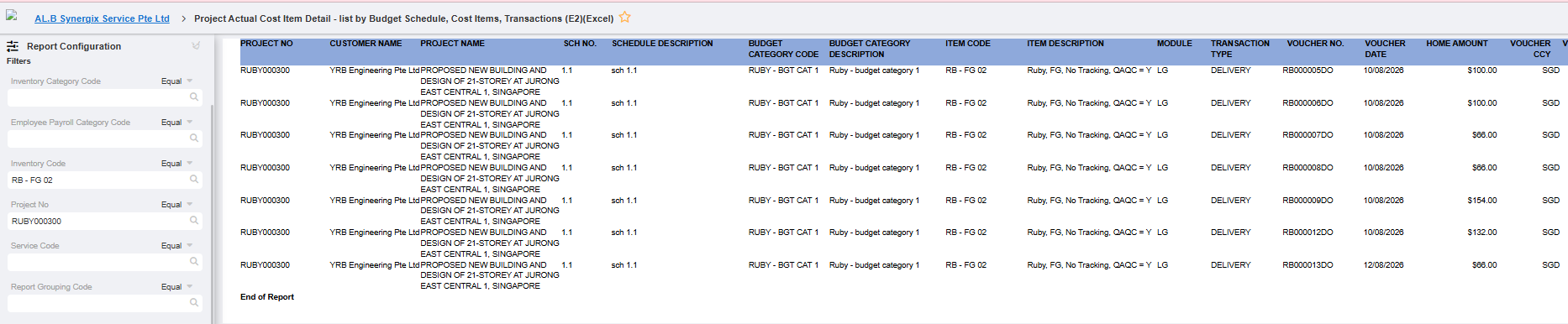Click search icon in Inventory Code field
1568x324 pixels.
tap(194, 180)
